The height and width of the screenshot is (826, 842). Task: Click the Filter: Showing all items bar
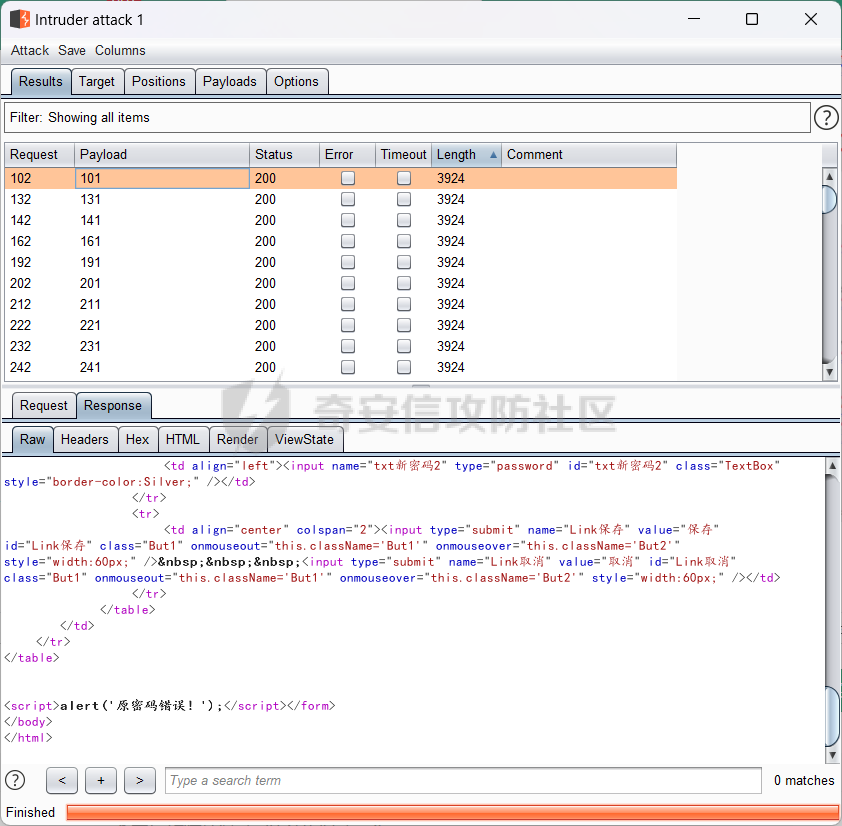(x=407, y=118)
